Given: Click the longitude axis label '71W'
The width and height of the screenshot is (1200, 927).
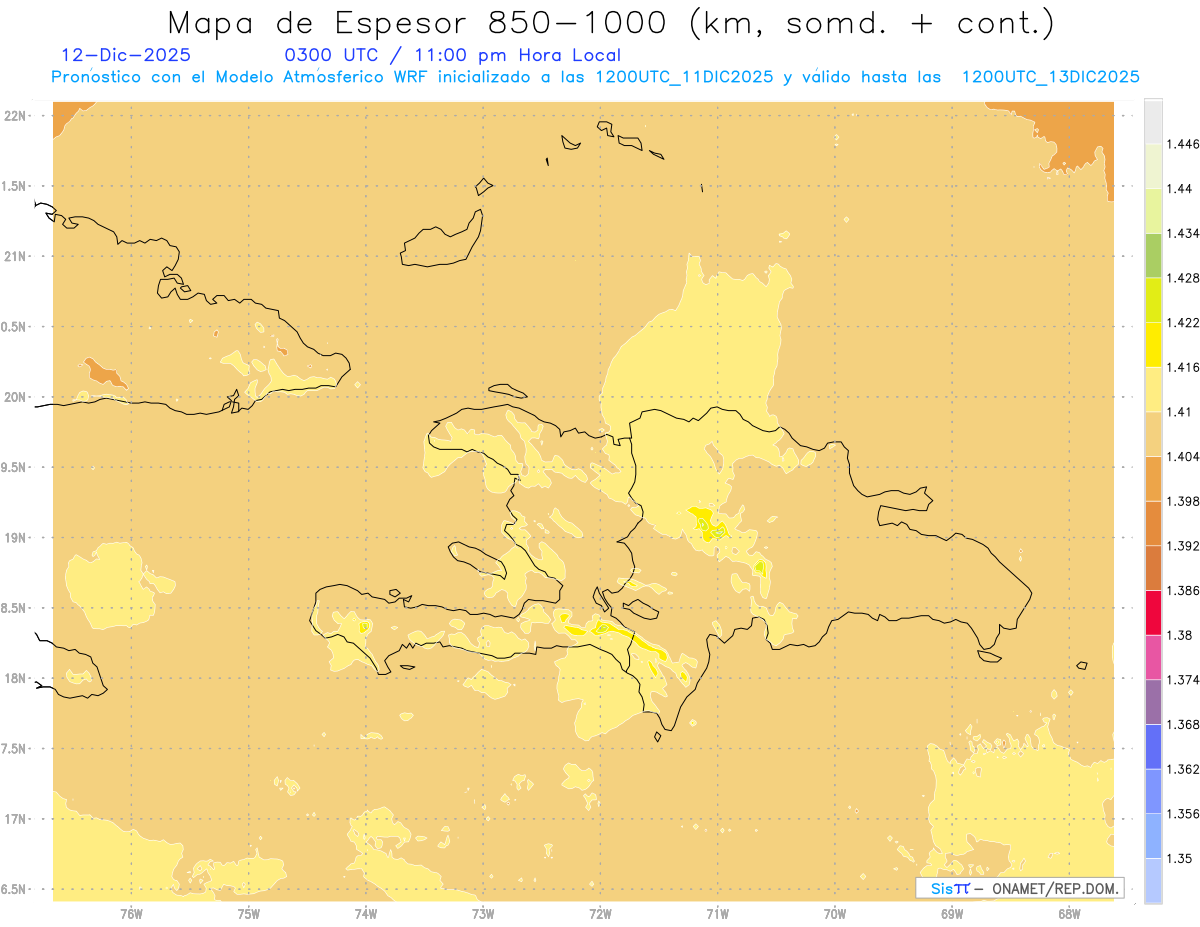Looking at the screenshot, I should [x=717, y=913].
